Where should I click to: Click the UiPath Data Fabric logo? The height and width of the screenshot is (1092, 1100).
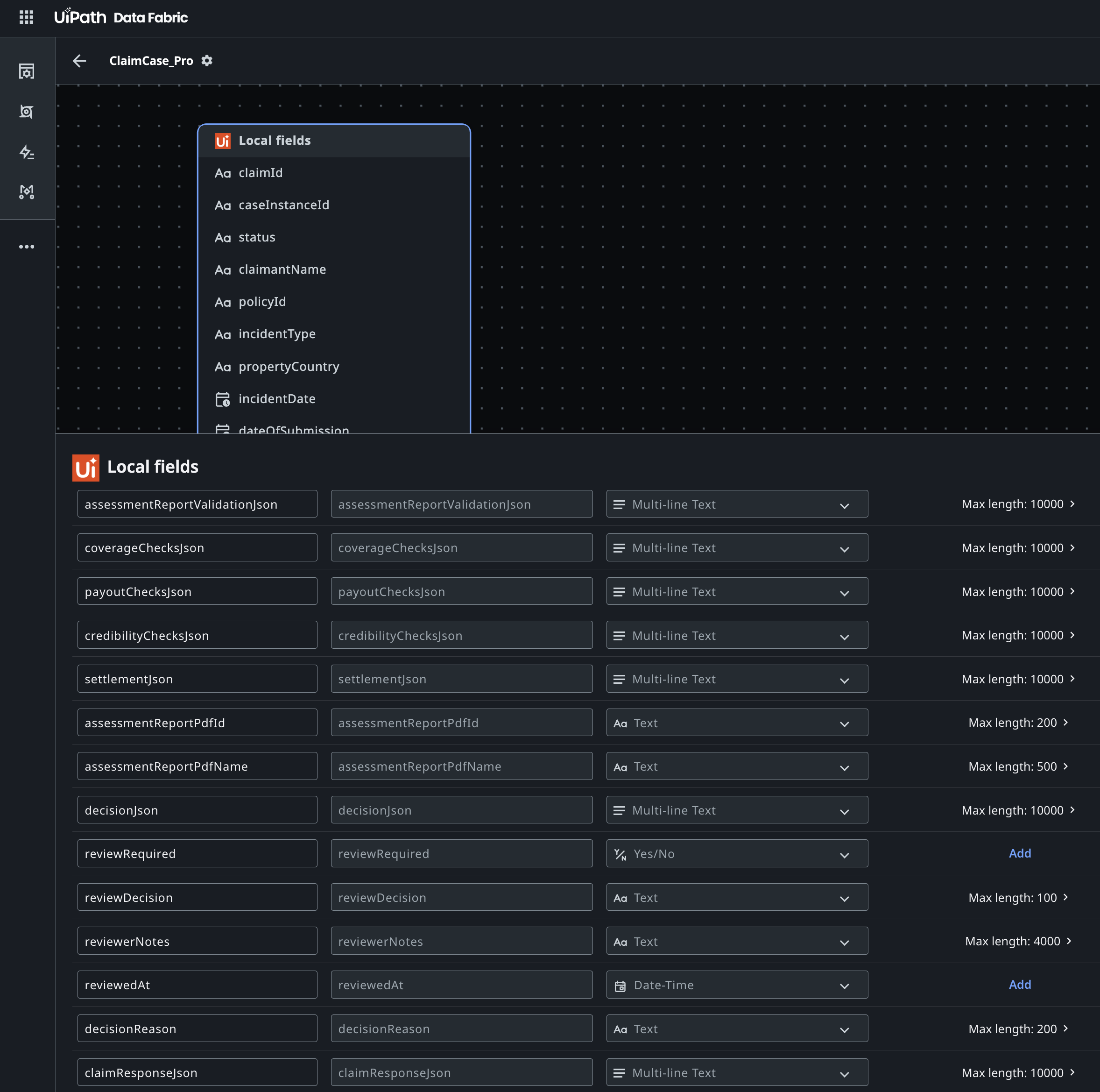point(121,17)
